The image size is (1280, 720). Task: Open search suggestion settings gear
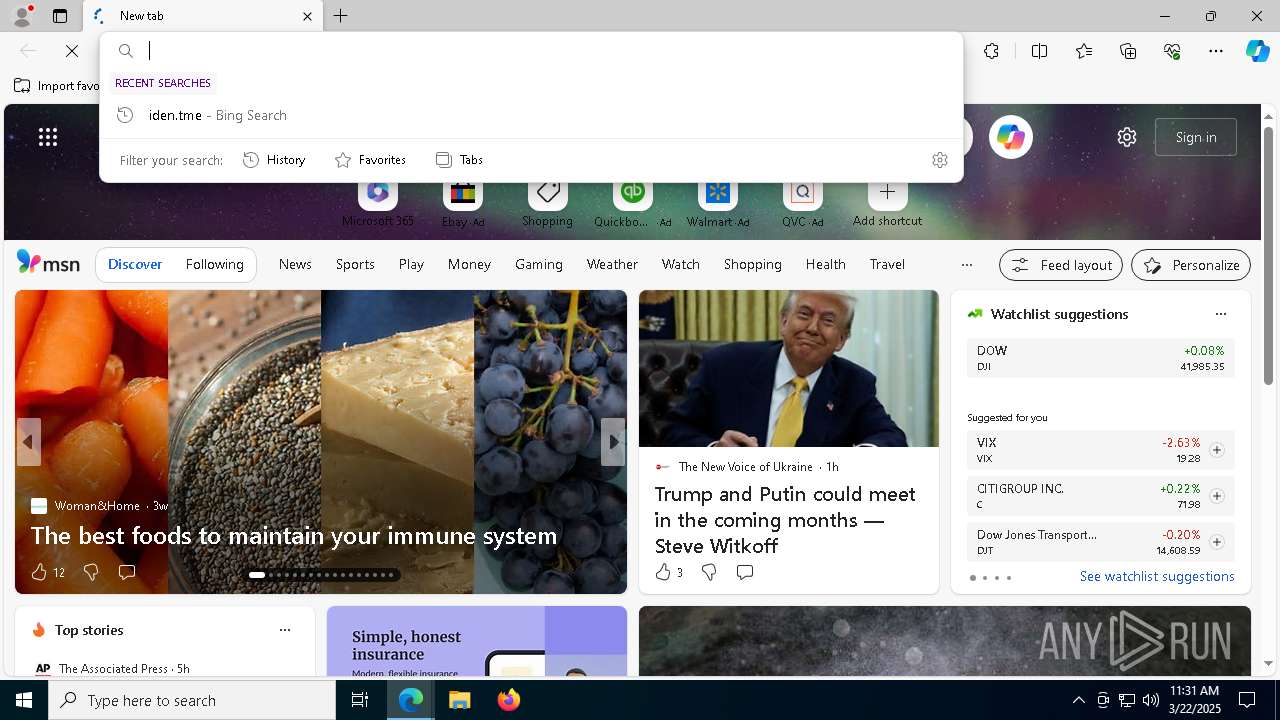939,160
